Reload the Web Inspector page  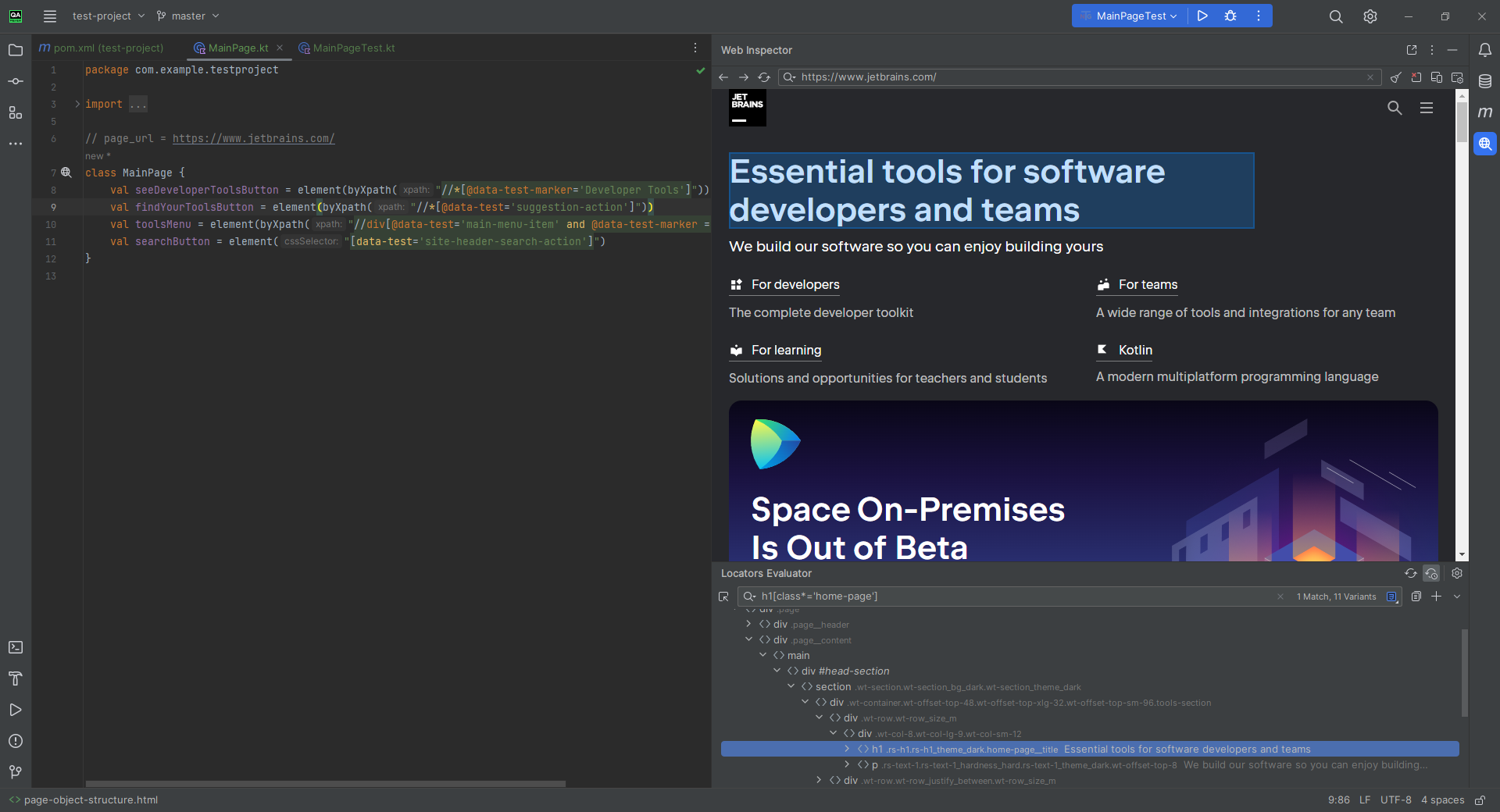[764, 77]
